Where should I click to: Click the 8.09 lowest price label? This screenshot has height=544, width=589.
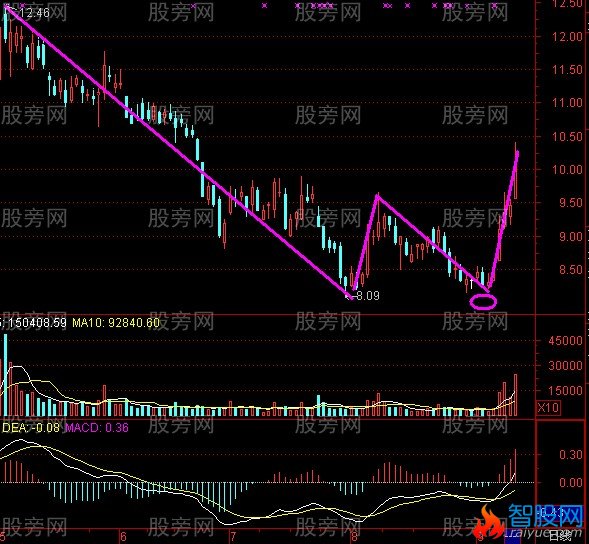coord(367,296)
